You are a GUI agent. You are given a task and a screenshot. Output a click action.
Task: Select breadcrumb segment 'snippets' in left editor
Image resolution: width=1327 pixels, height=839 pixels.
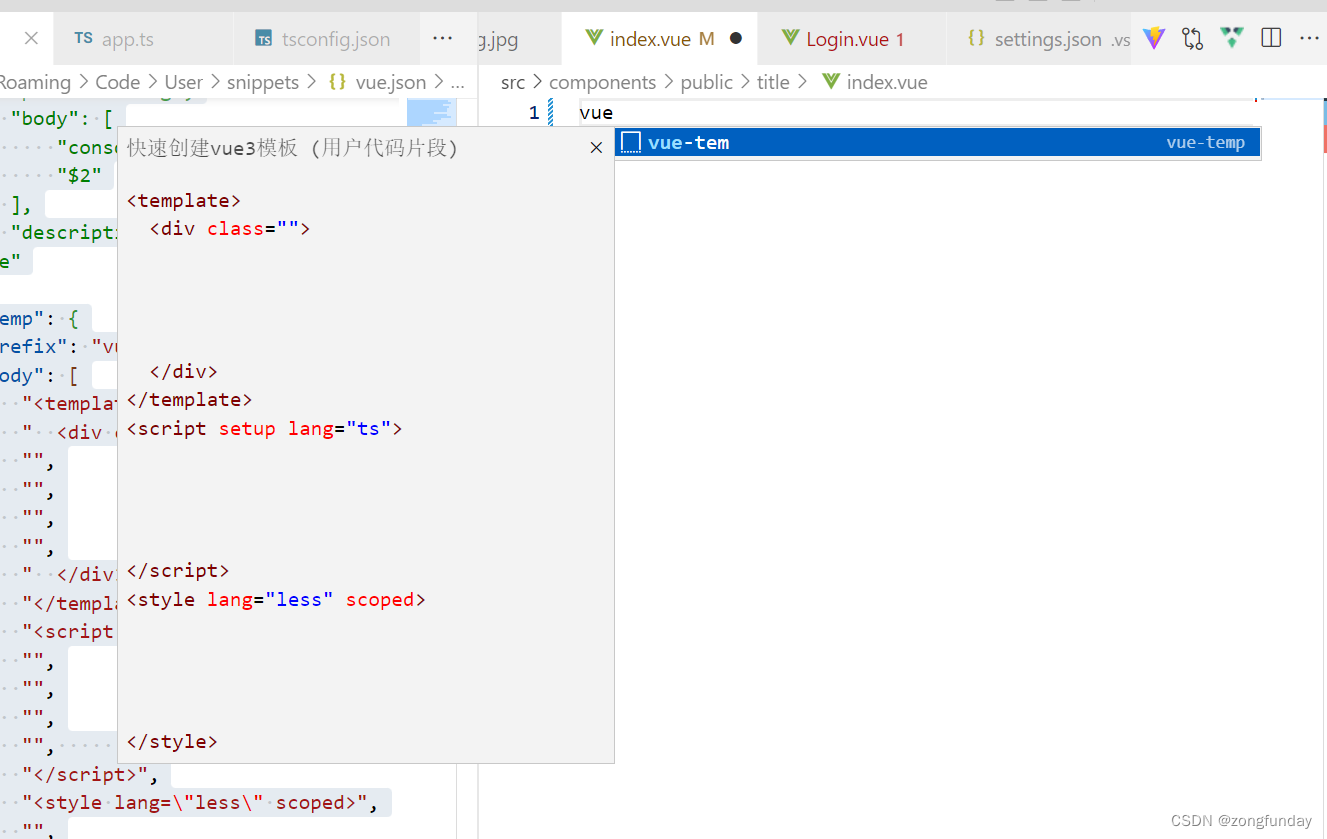(x=263, y=82)
